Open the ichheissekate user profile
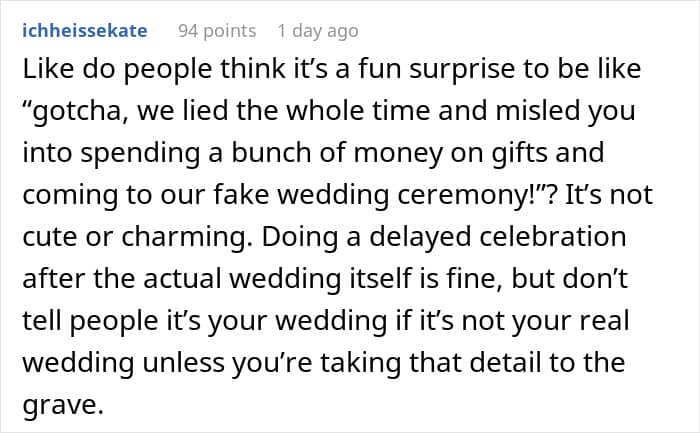 (x=85, y=31)
